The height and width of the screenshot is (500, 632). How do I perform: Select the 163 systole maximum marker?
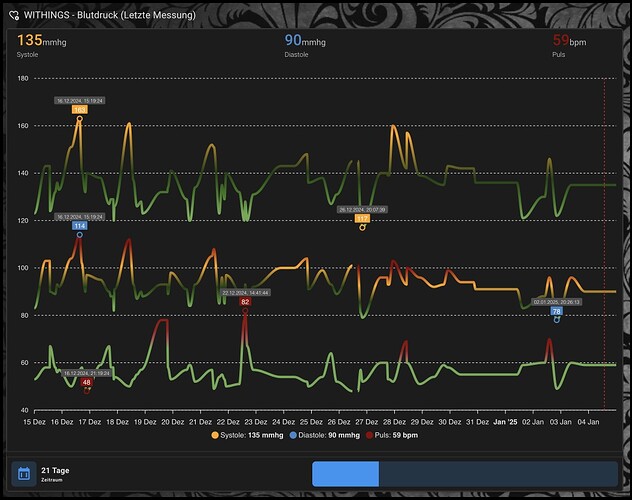pyautogui.click(x=79, y=110)
